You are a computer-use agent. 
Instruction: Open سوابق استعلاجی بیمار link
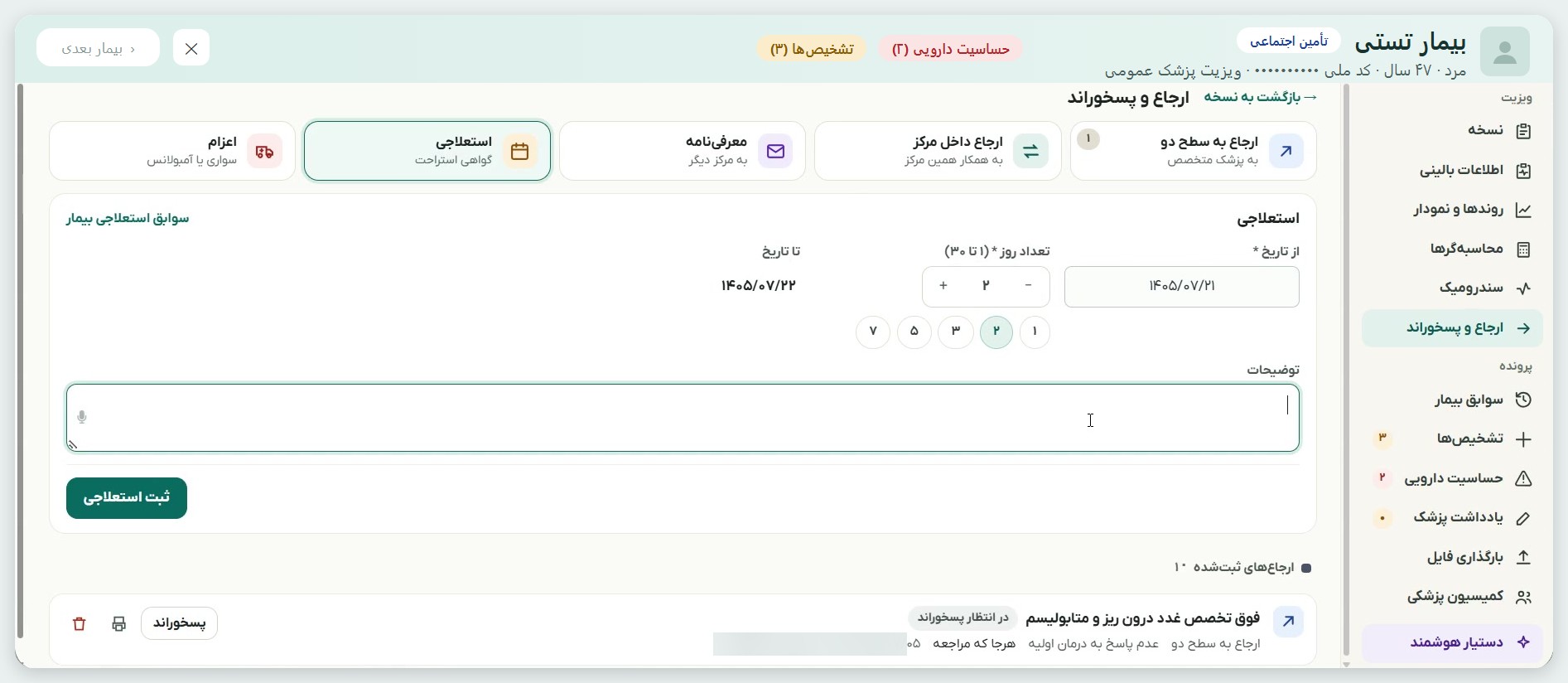coord(128,219)
